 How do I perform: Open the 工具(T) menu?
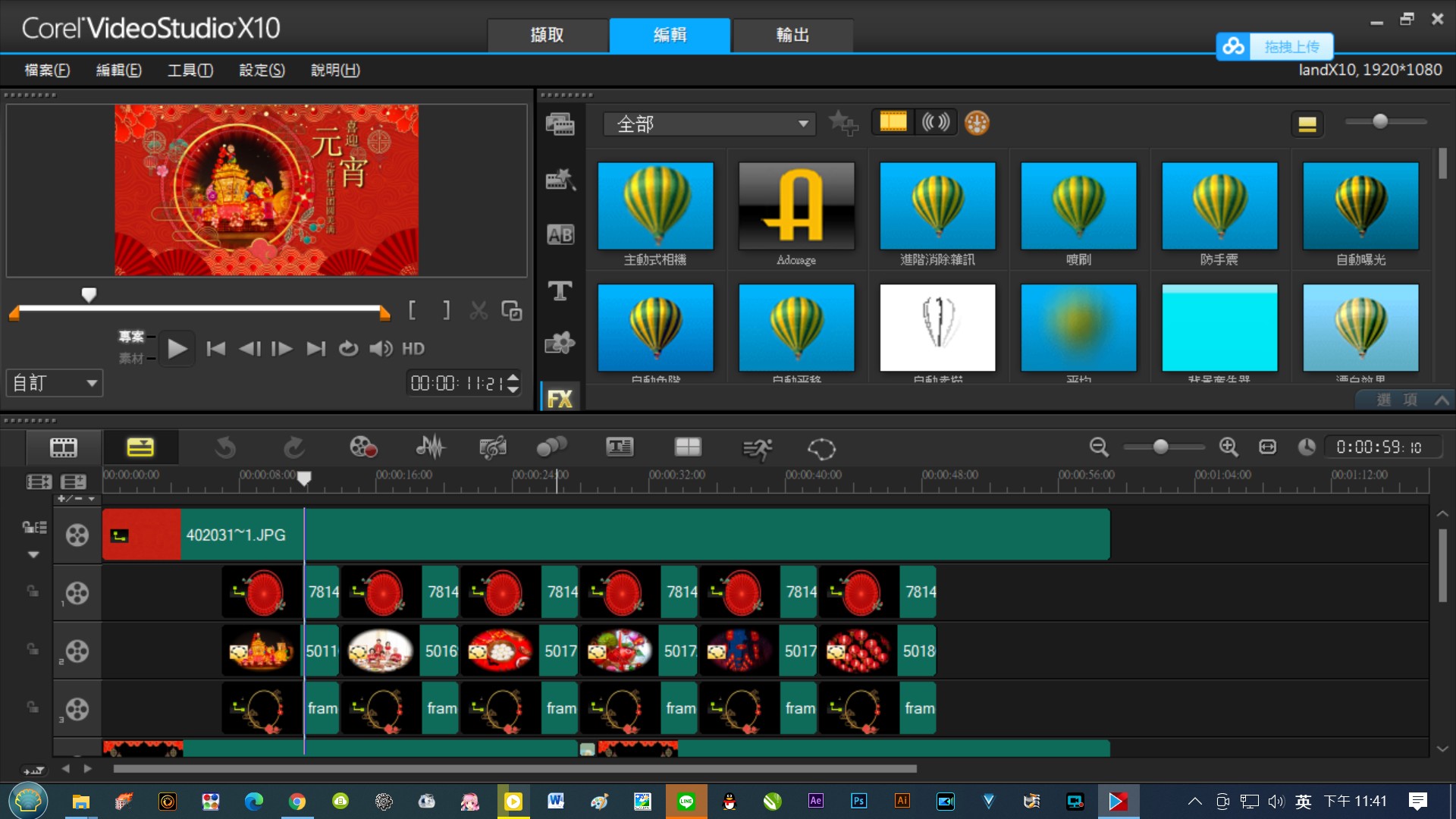pos(190,71)
